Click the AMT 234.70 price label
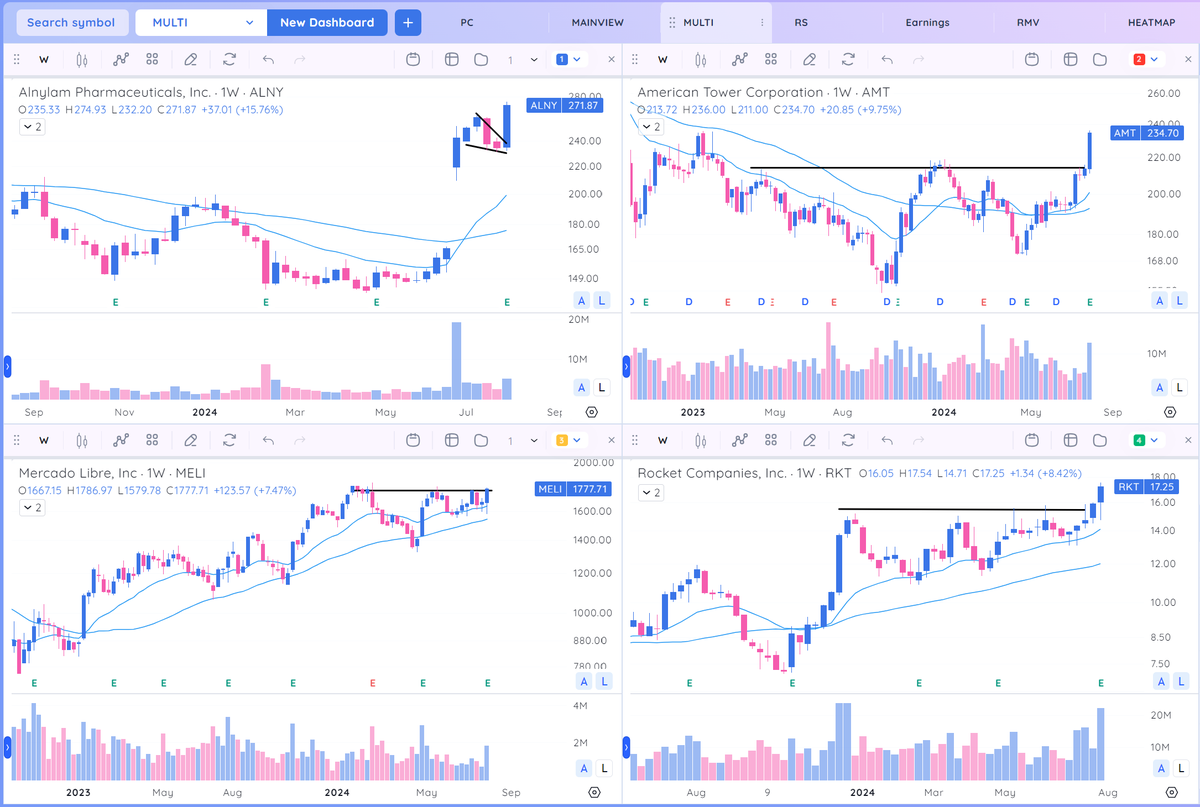1200x807 pixels. (x=1145, y=133)
